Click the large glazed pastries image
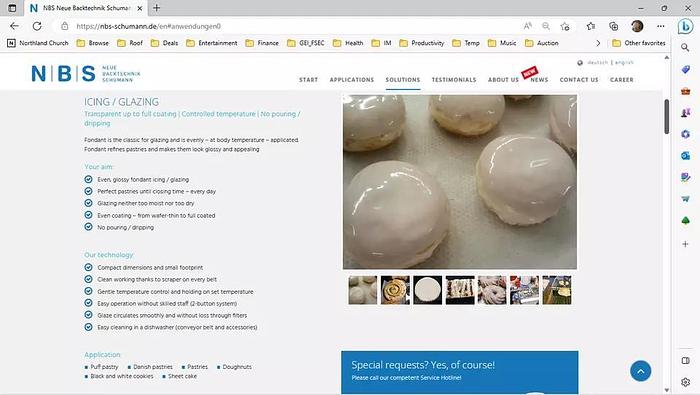Viewport: 700px width, 395px height. [x=460, y=182]
